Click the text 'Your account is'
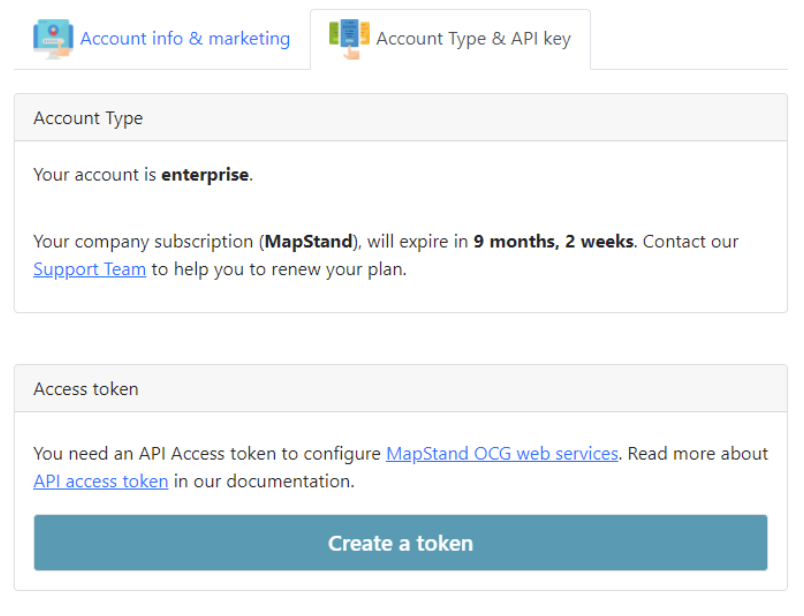The image size is (804, 616). [x=95, y=175]
